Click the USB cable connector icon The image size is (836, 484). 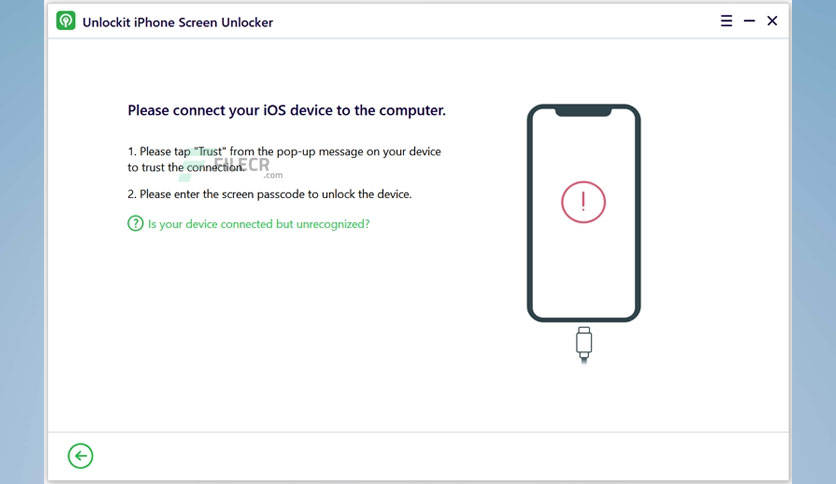tap(584, 344)
